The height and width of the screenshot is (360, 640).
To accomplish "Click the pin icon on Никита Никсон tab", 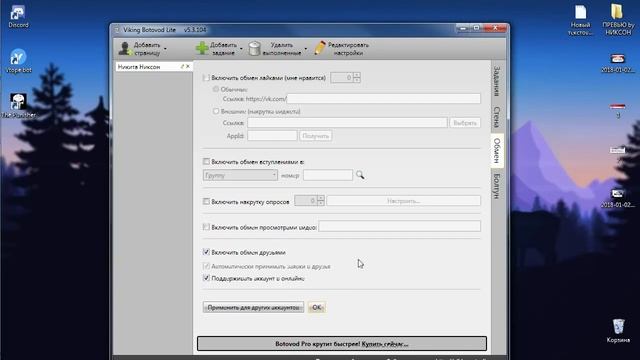I will coord(182,67).
